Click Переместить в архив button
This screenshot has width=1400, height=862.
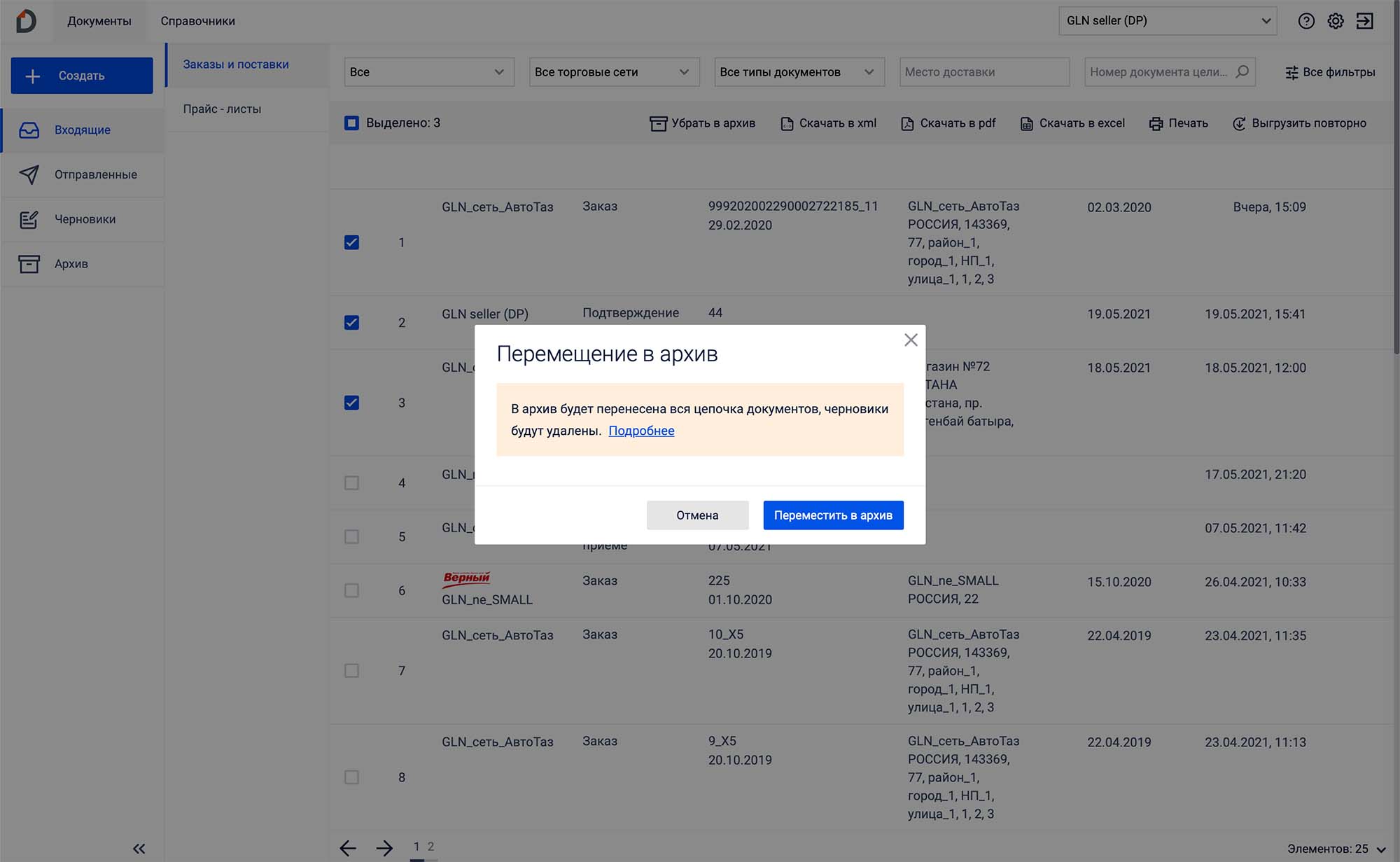tap(833, 515)
